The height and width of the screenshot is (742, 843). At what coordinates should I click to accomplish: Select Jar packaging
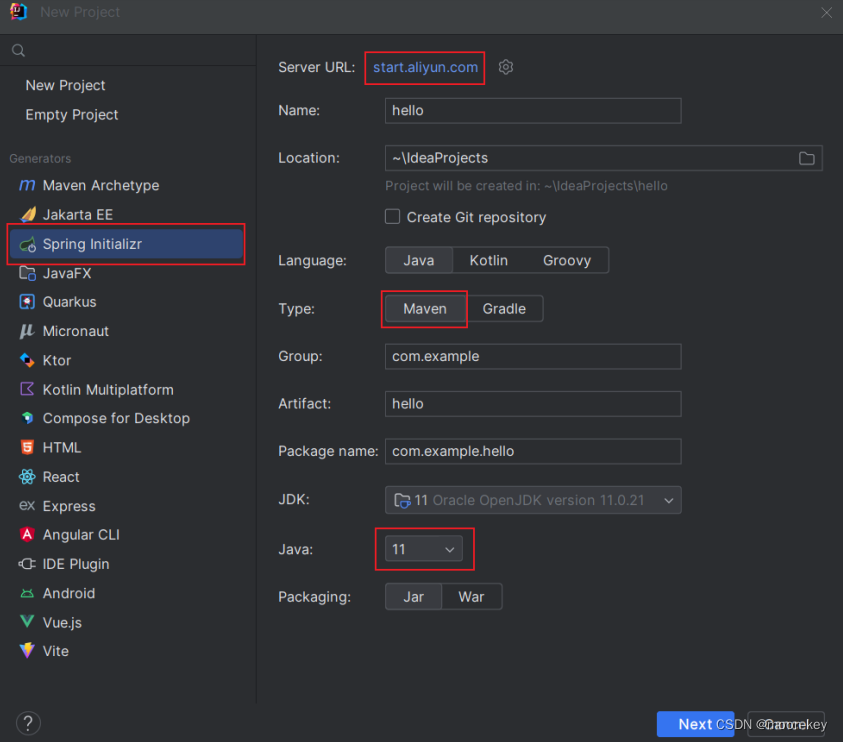click(413, 597)
